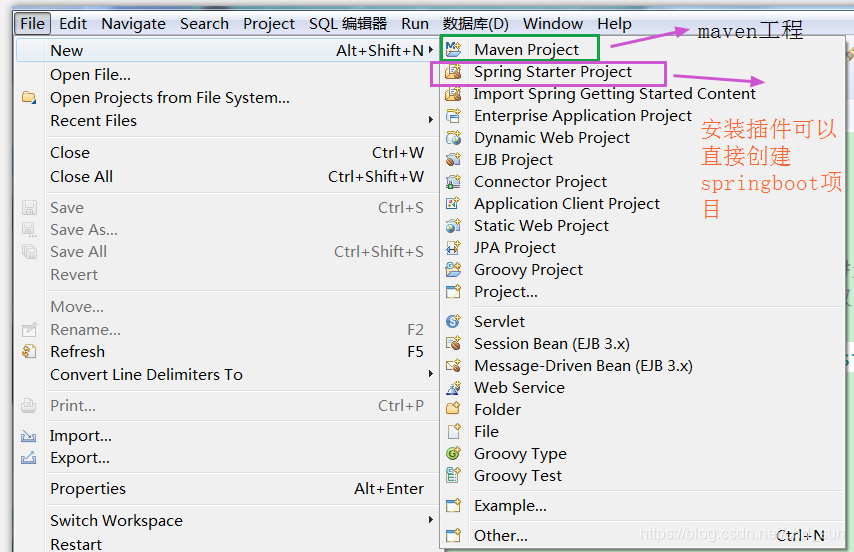Click the Import... icon
Image resolution: width=854 pixels, height=552 pixels.
(29, 436)
